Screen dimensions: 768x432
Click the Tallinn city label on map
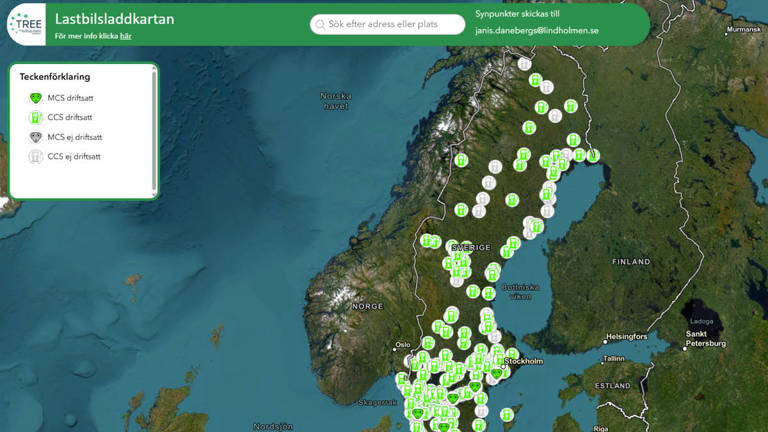[x=614, y=358]
